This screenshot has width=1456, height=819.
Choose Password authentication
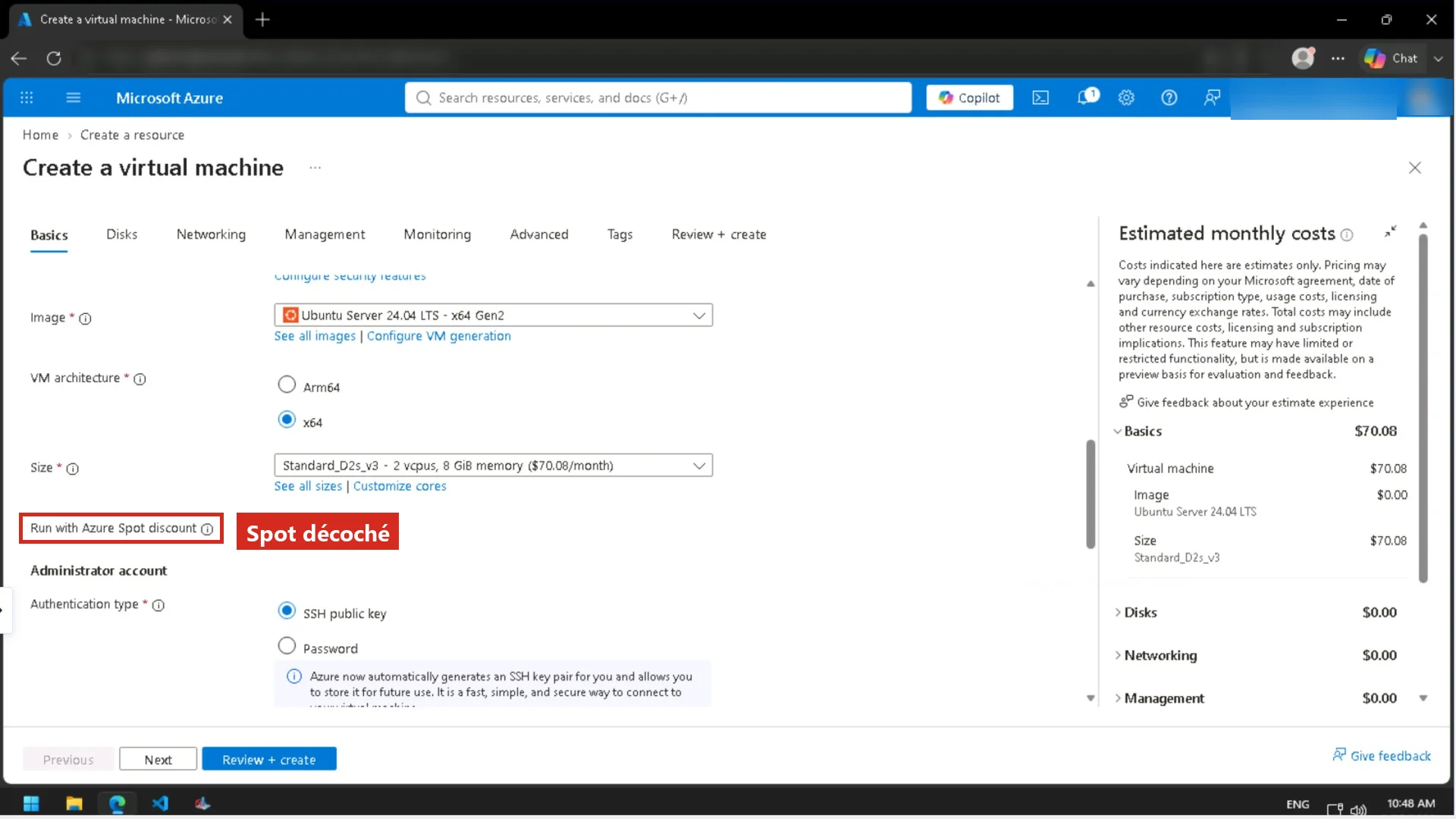[x=287, y=646]
